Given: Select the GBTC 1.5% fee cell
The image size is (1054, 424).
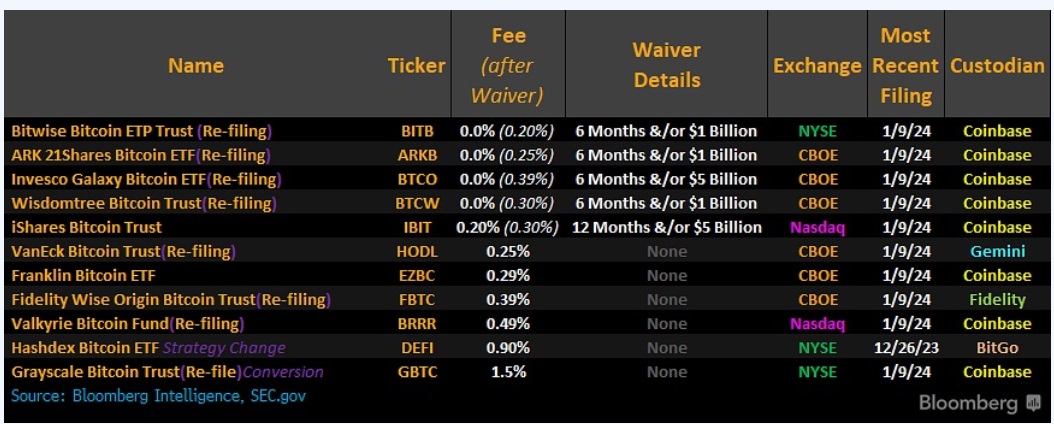Looking at the screenshot, I should (507, 372).
